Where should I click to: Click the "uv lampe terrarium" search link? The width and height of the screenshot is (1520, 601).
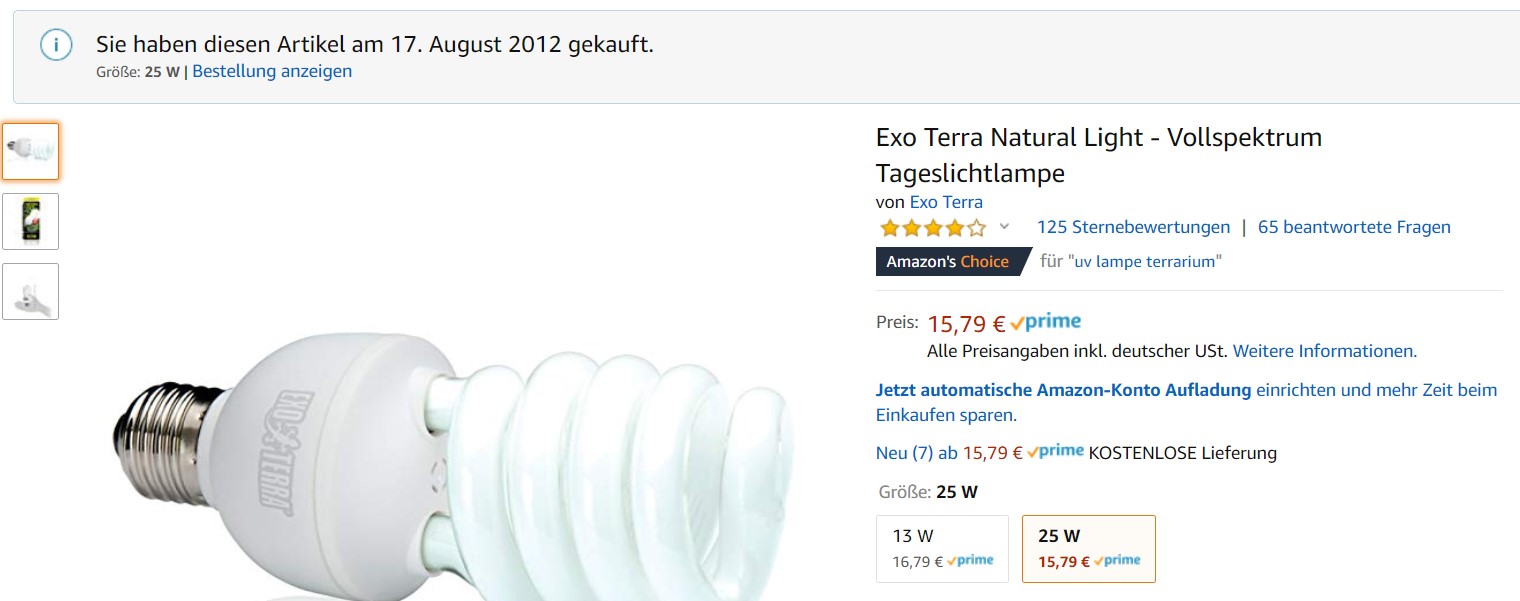tap(1145, 261)
